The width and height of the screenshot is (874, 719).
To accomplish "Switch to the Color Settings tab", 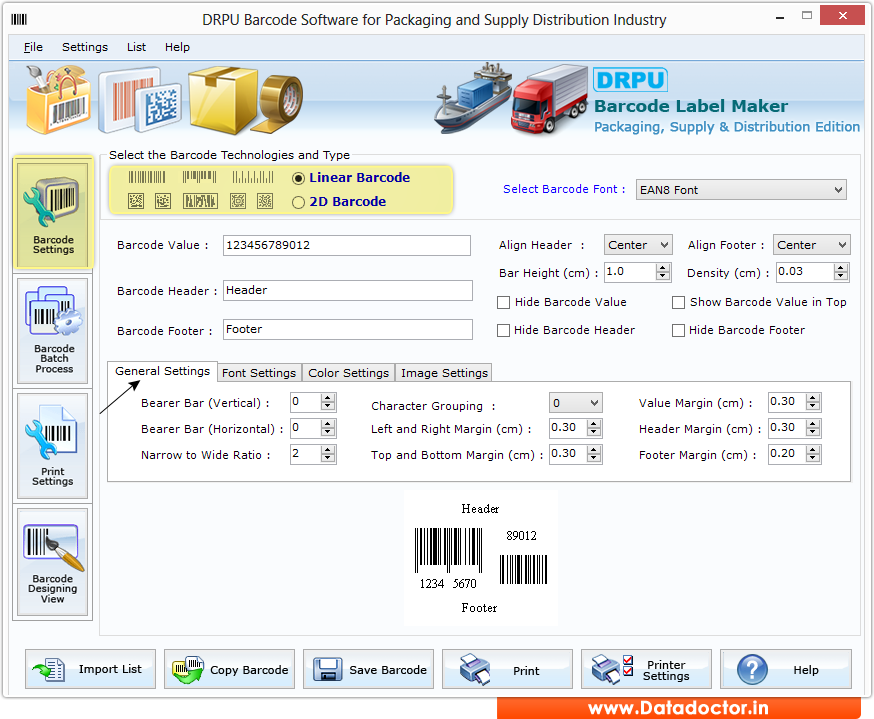I will point(348,373).
